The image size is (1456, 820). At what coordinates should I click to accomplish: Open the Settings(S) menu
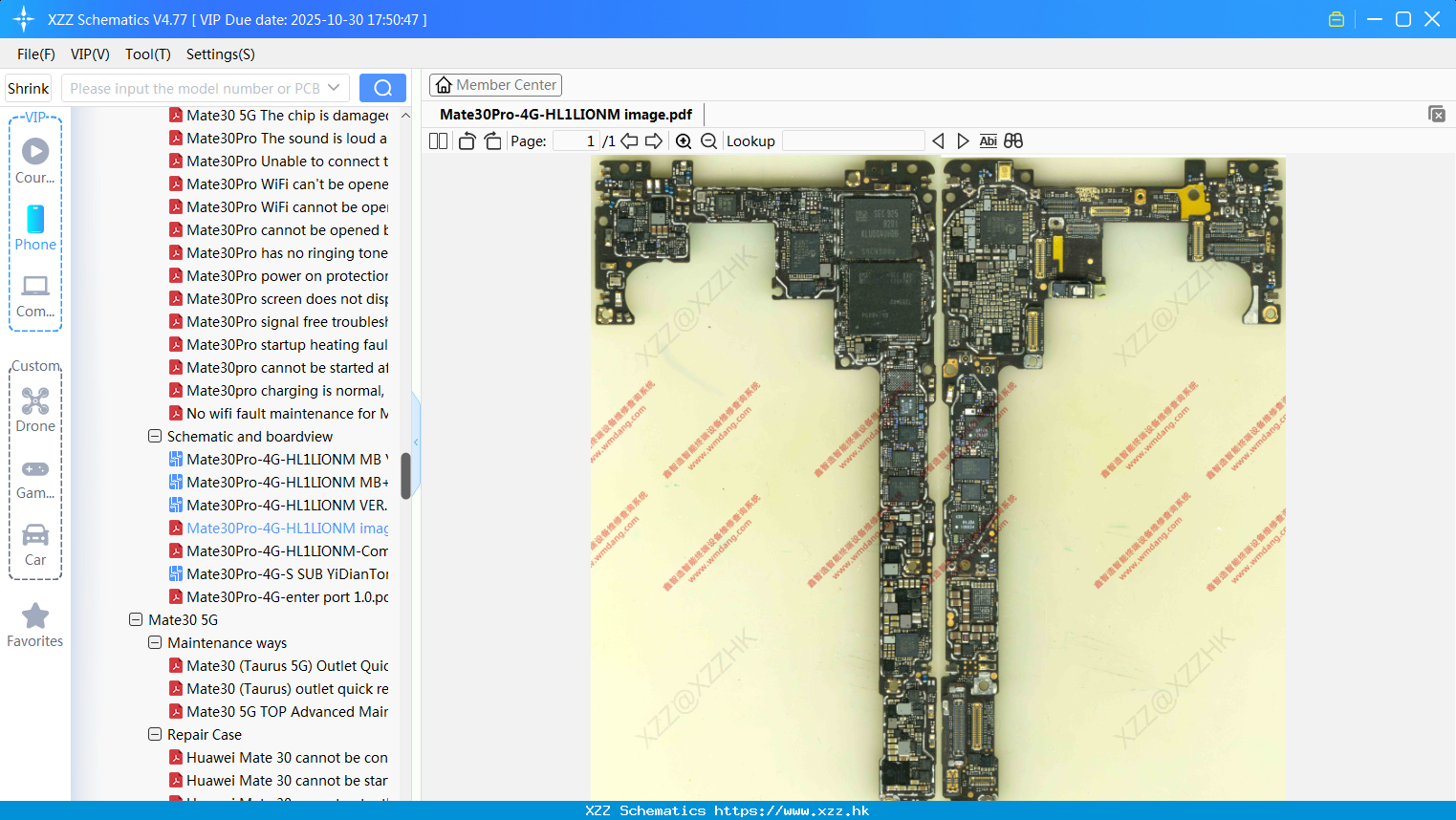tap(221, 54)
